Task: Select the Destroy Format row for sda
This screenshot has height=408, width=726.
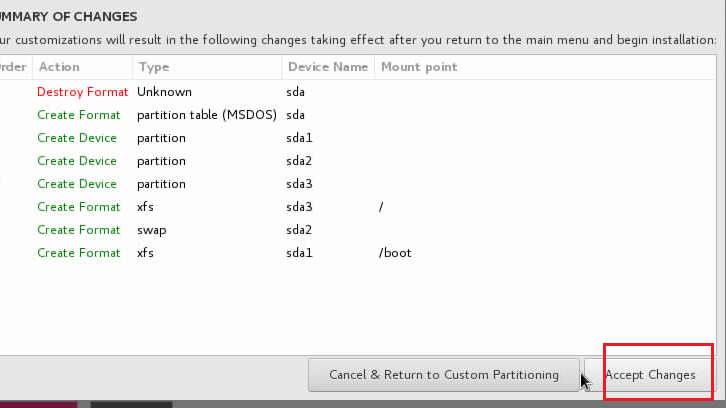Action: point(300,92)
